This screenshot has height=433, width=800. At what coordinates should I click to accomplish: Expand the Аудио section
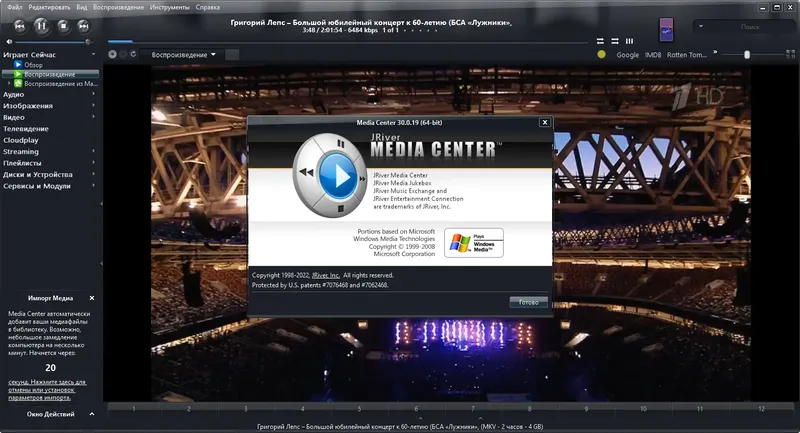[93, 94]
